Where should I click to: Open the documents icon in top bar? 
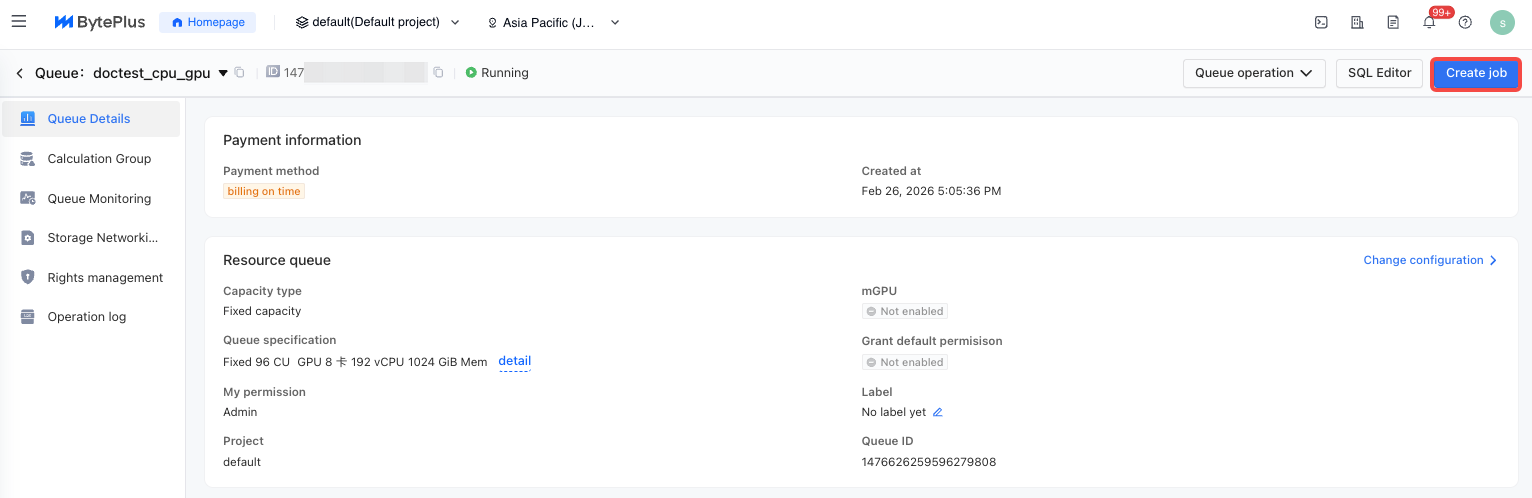tap(1393, 22)
